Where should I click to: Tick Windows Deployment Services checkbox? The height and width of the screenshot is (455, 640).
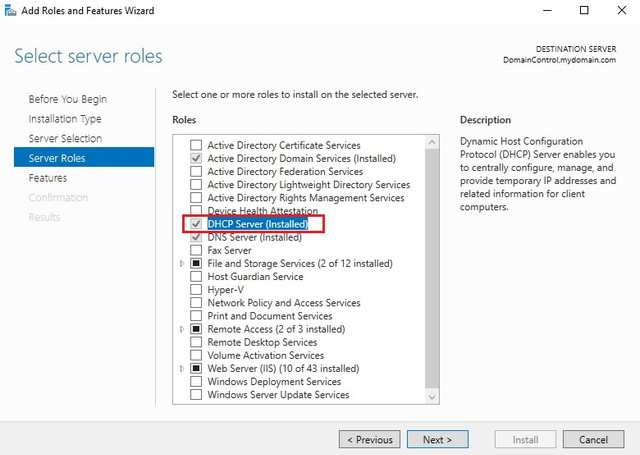[x=196, y=382]
